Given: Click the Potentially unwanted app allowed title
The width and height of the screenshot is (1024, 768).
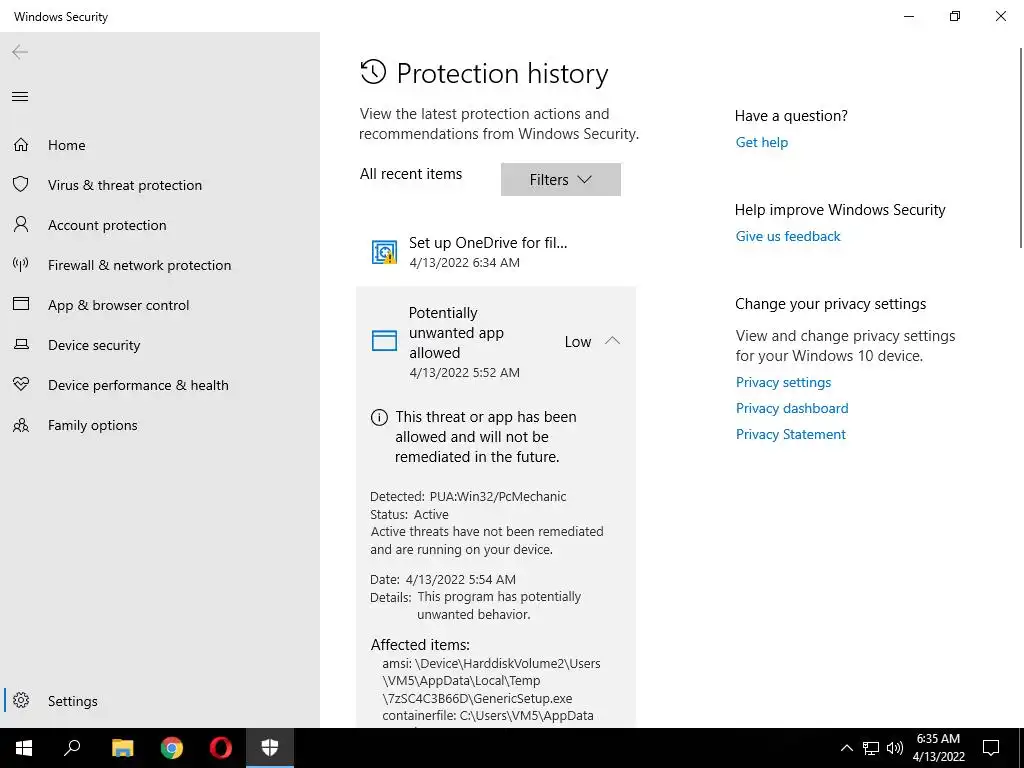Looking at the screenshot, I should pyautogui.click(x=456, y=332).
